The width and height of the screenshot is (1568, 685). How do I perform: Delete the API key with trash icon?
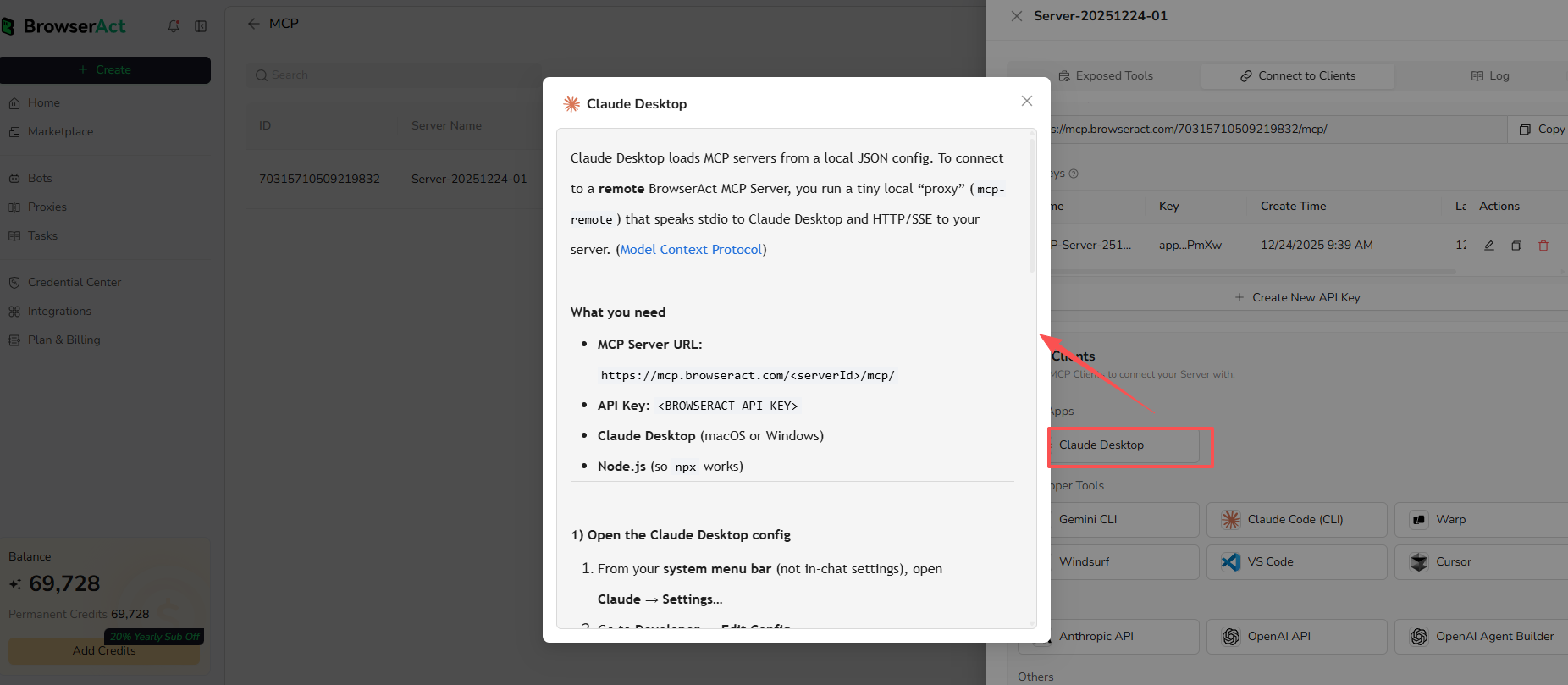click(x=1543, y=246)
